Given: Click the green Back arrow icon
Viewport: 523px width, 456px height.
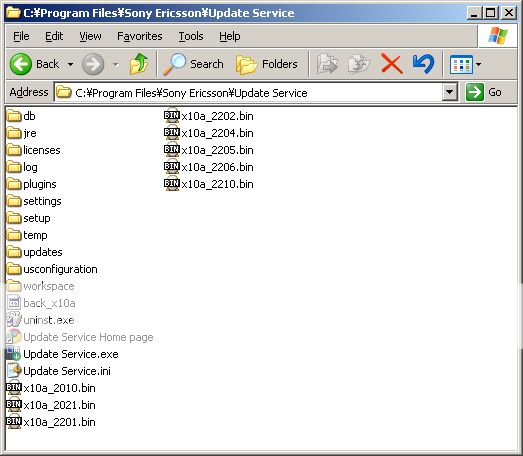Looking at the screenshot, I should click(x=21, y=64).
